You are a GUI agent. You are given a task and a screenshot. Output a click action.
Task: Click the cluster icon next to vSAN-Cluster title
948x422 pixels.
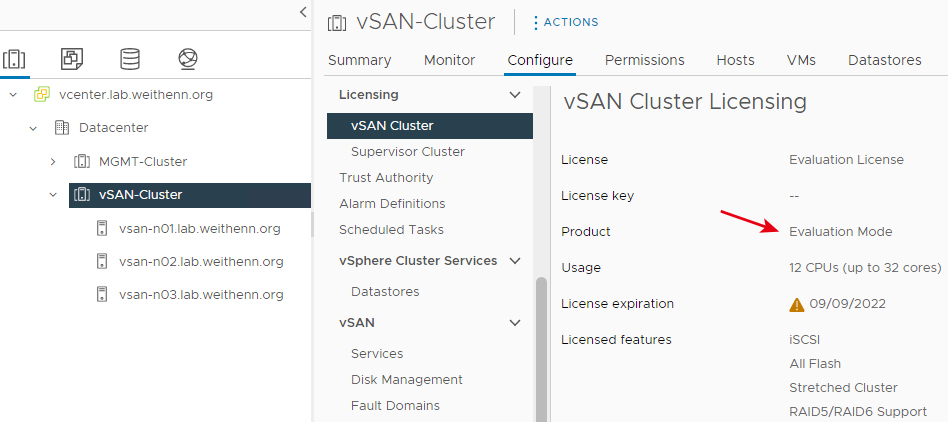(337, 22)
